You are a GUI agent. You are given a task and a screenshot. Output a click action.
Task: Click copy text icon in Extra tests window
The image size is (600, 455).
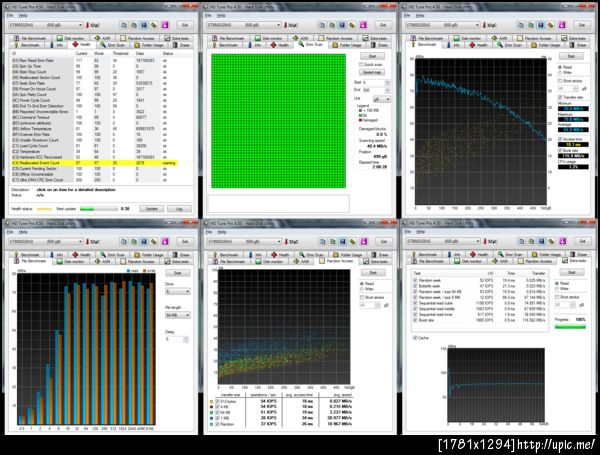[521, 241]
